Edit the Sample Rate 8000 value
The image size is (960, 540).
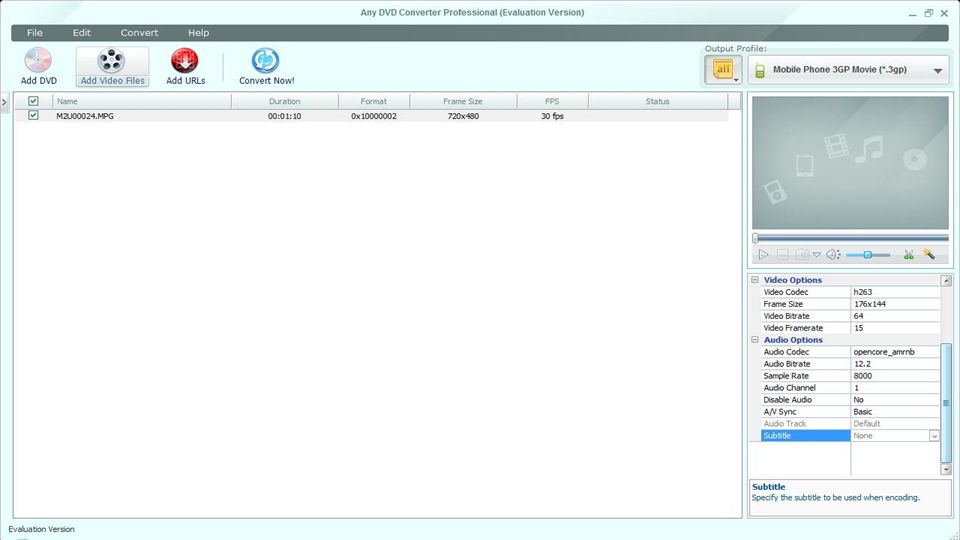(x=895, y=376)
